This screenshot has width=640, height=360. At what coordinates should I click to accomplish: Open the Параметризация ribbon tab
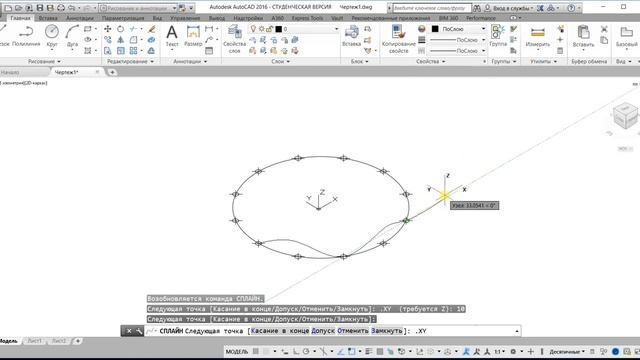point(123,18)
